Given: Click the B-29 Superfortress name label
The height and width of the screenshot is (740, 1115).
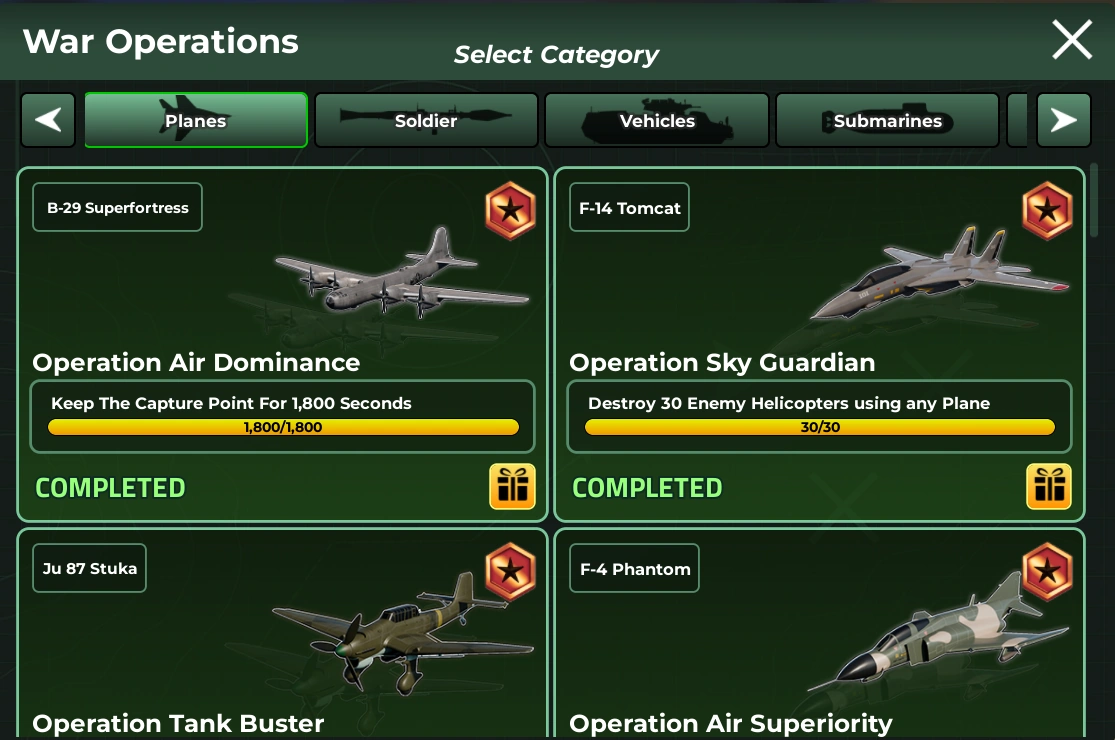Looking at the screenshot, I should (x=117, y=208).
